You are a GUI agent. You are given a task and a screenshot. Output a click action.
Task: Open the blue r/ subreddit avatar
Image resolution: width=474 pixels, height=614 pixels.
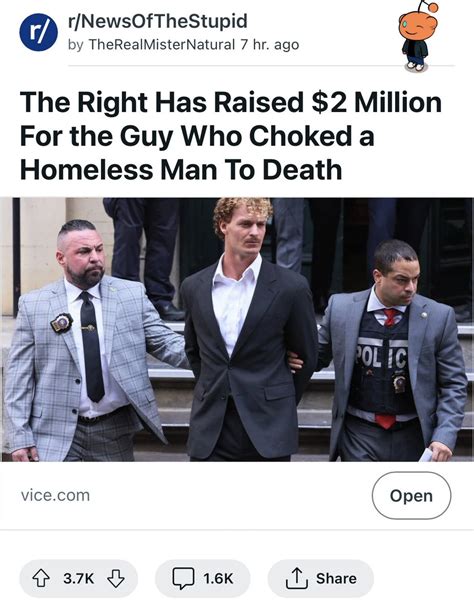tap(38, 32)
